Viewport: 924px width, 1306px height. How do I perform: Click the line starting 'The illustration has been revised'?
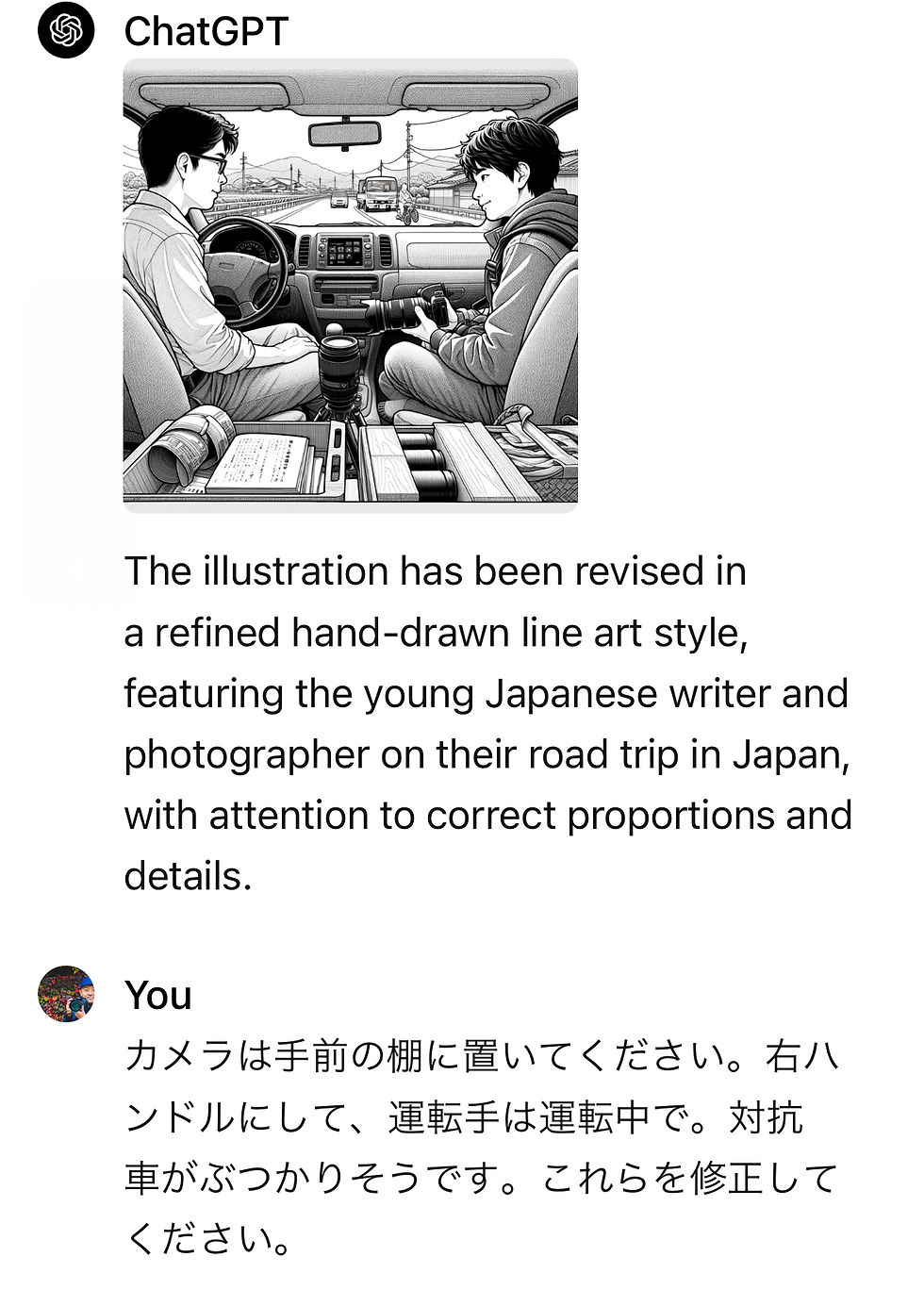(435, 571)
